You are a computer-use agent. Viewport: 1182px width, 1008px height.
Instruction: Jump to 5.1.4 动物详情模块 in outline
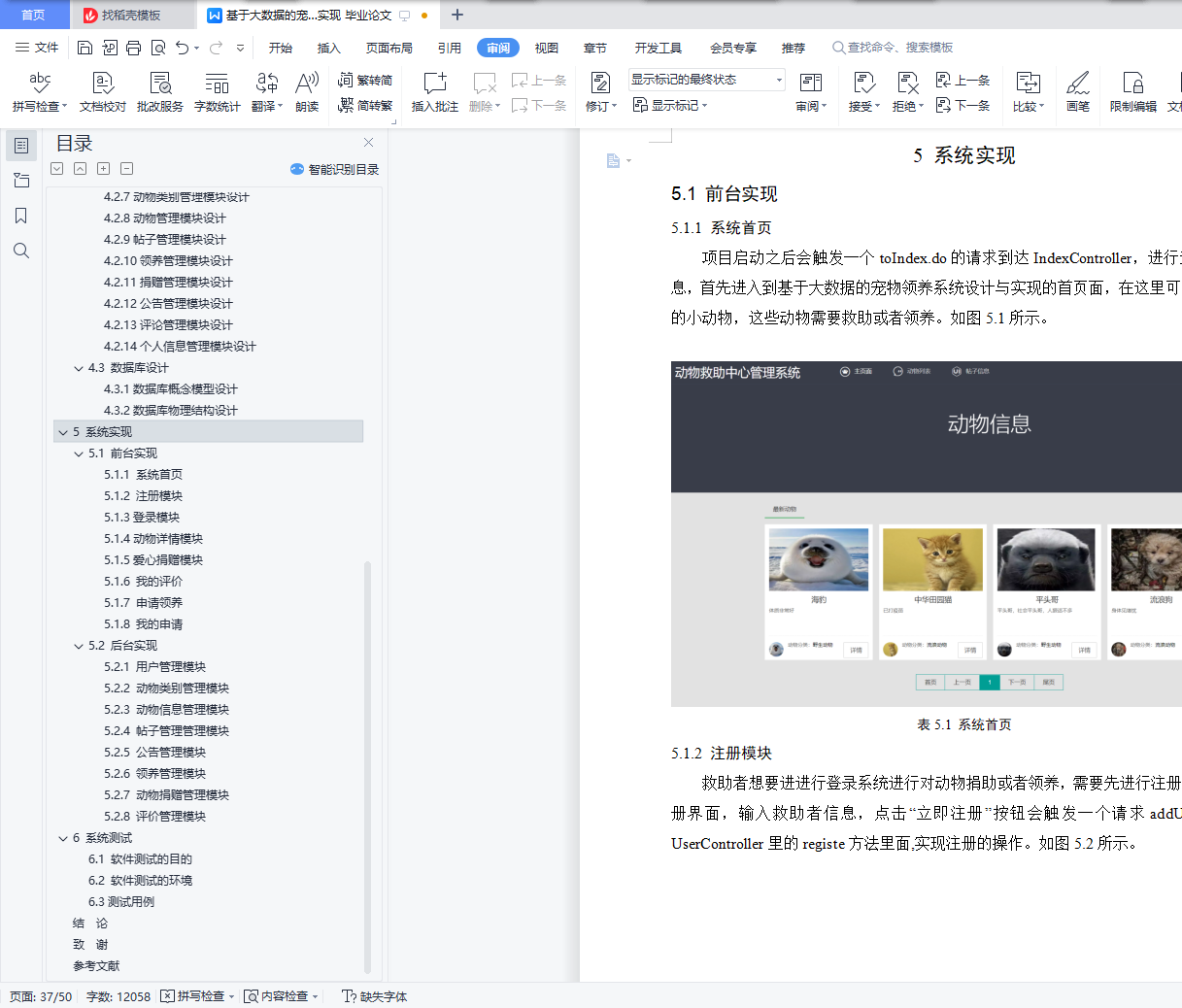[153, 539]
